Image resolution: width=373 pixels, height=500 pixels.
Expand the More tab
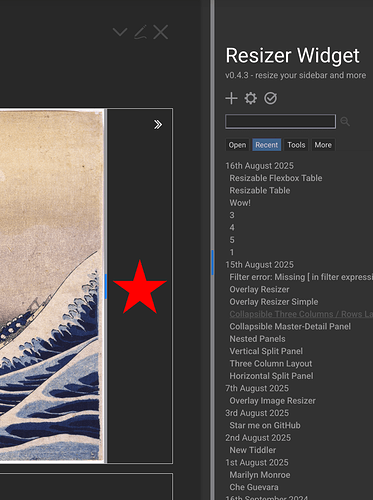click(x=323, y=145)
